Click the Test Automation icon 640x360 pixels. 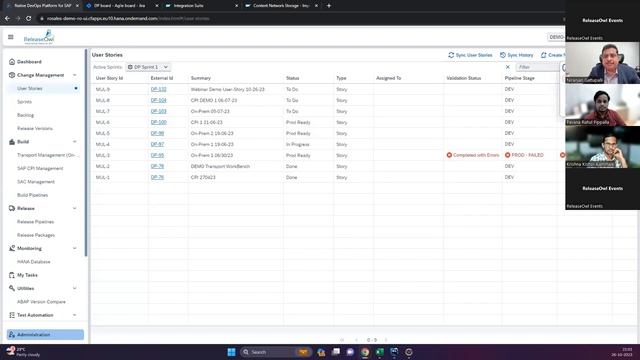pyautogui.click(x=12, y=315)
